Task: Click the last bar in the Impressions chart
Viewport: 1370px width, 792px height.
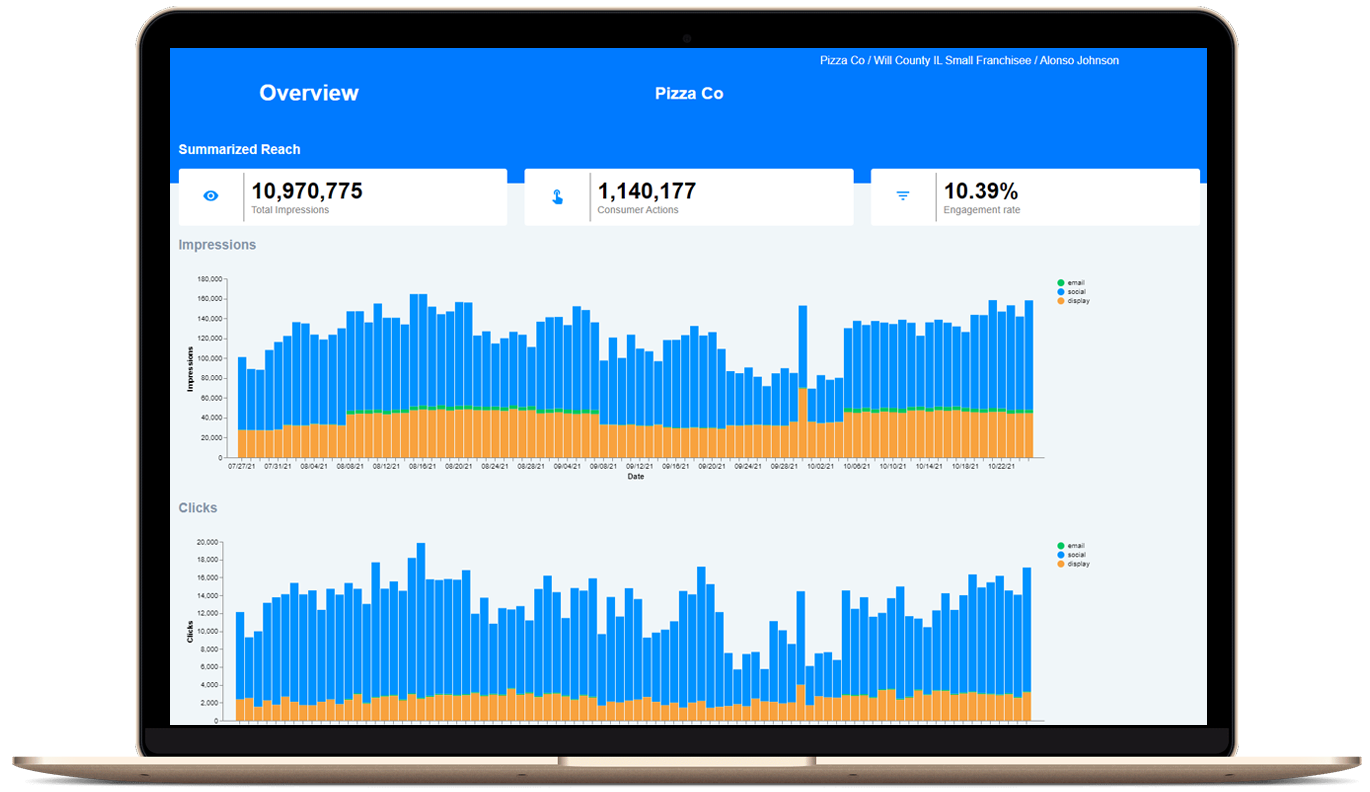Action: point(1029,379)
